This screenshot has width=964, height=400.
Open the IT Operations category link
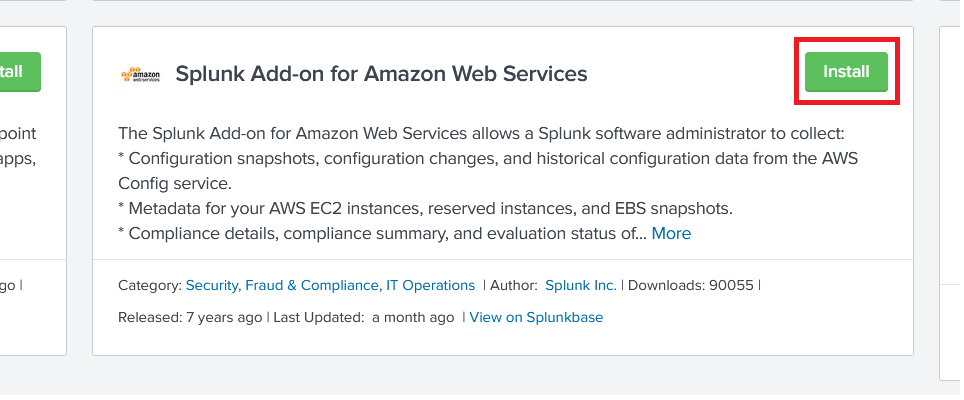(430, 285)
